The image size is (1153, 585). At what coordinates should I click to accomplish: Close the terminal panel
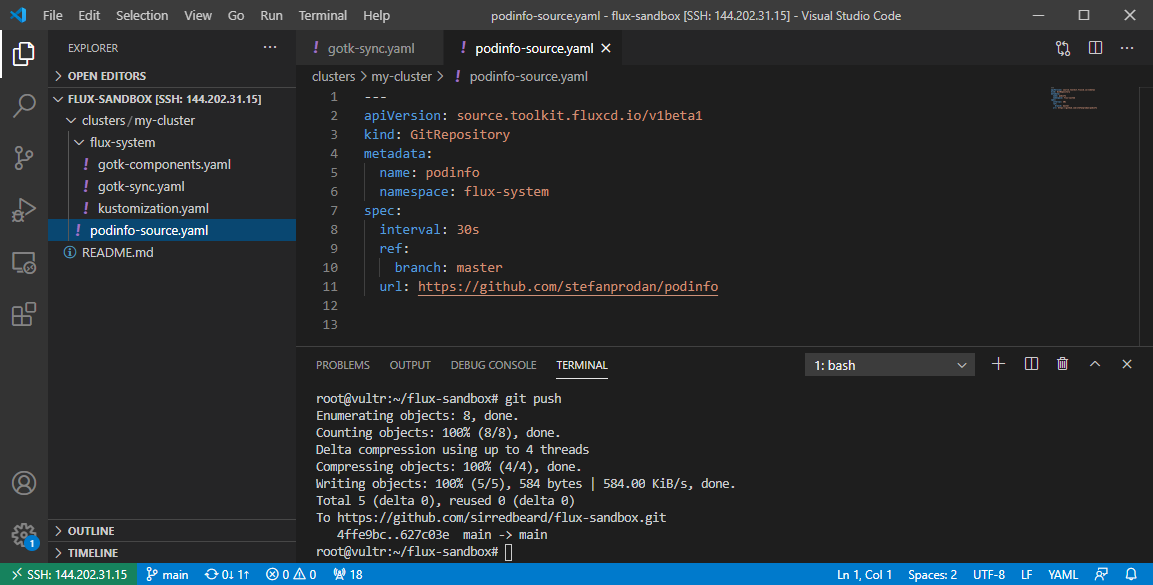[x=1127, y=364]
